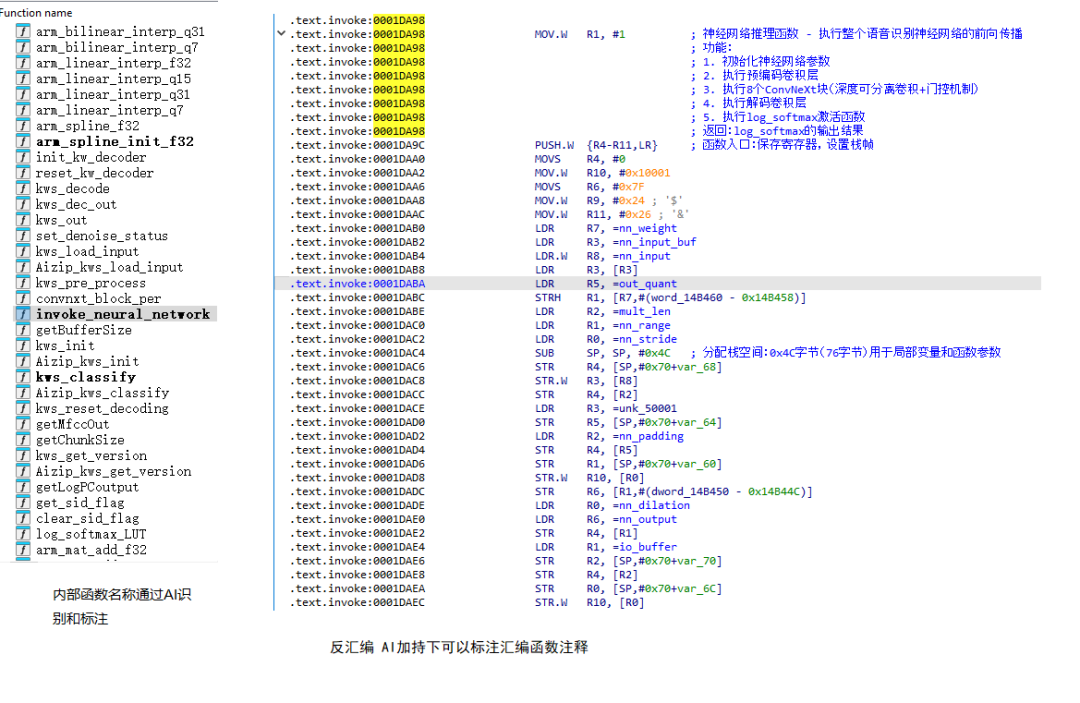Click the function icon beside arm_spline_f32
Viewport: 1080px width, 703px height.
point(23,125)
